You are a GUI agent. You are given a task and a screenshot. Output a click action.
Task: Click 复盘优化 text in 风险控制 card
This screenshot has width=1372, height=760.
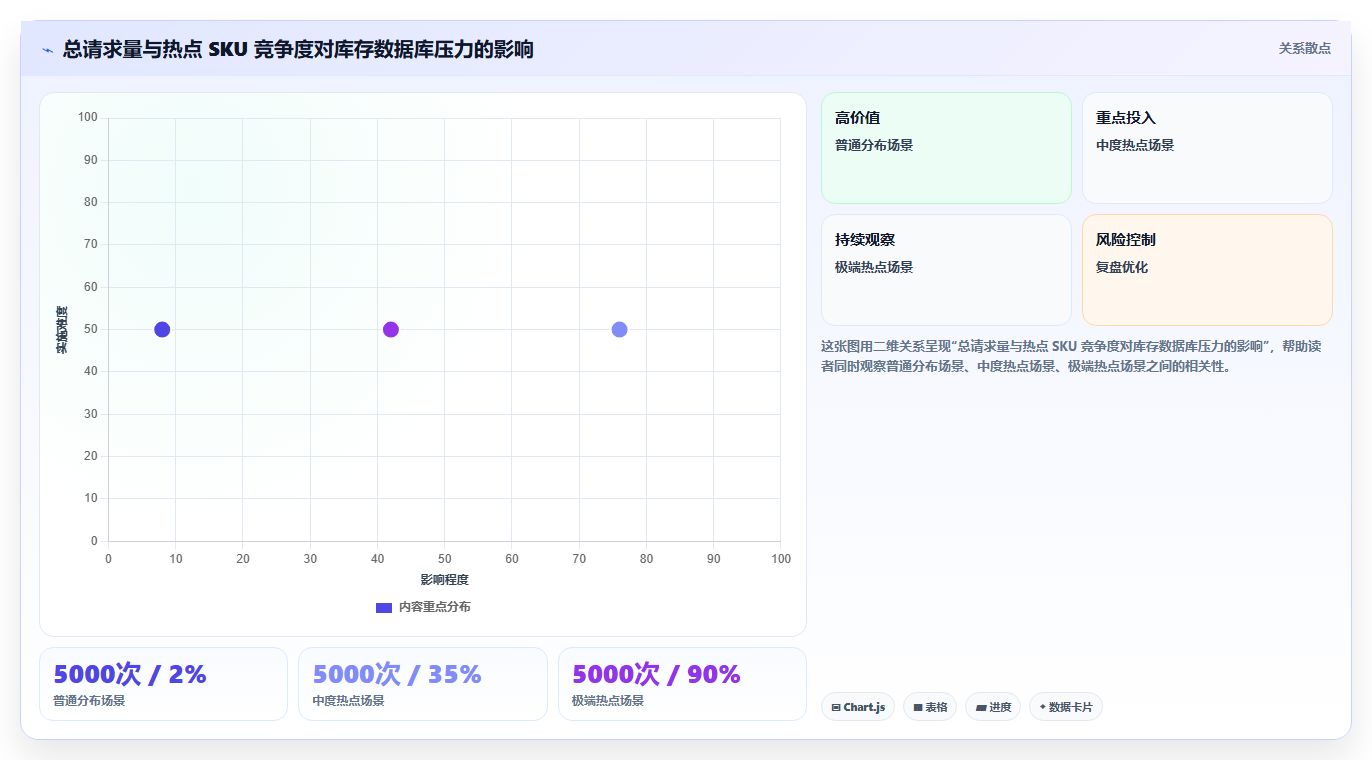(x=1122, y=267)
